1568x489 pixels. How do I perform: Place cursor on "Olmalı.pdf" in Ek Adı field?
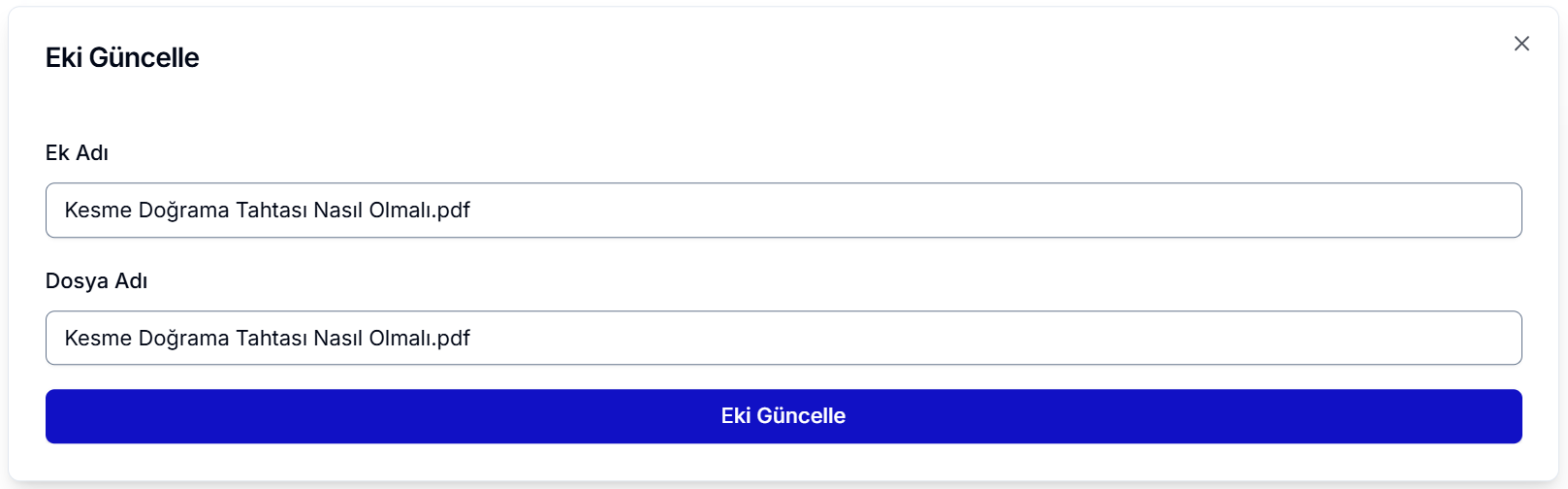tap(419, 211)
